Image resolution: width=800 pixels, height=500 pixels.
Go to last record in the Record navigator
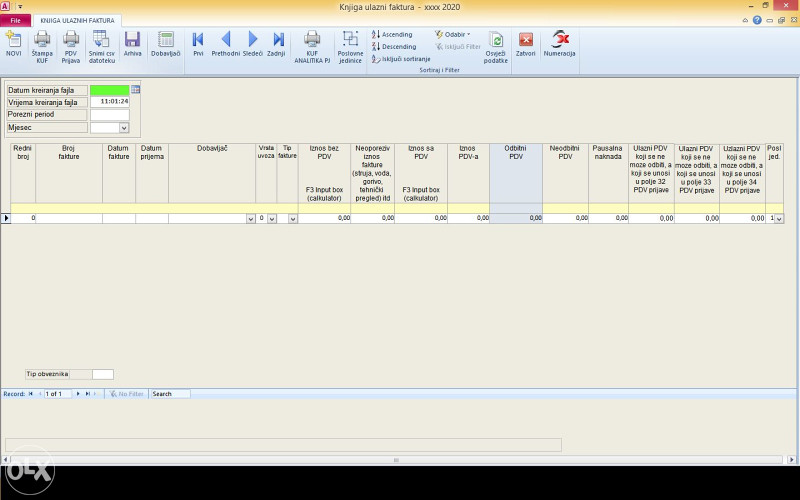87,394
